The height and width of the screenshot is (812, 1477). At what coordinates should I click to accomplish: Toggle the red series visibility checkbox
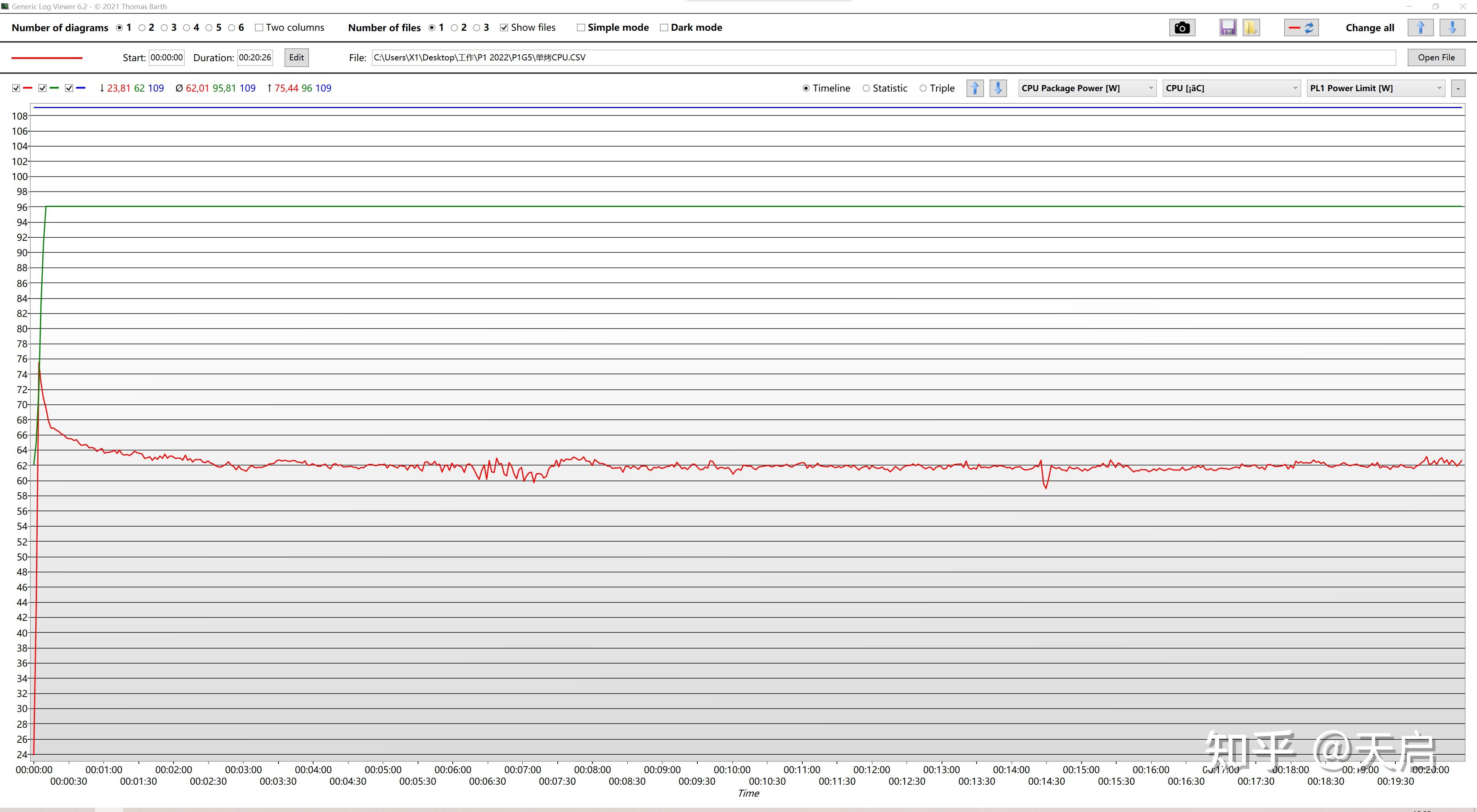[x=16, y=88]
